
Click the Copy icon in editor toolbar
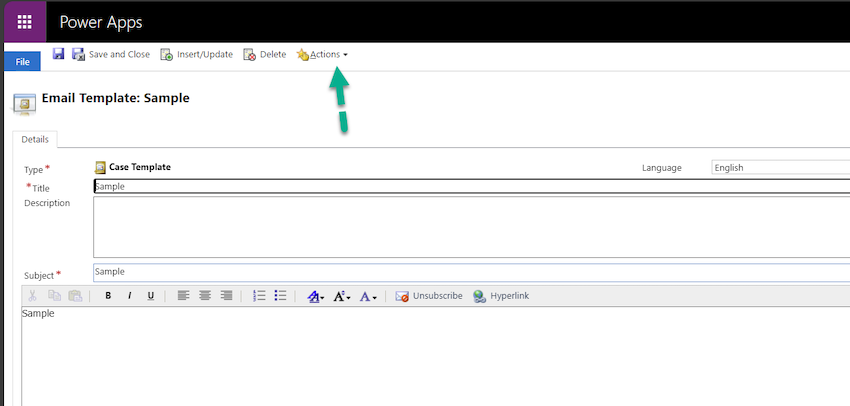coord(54,296)
